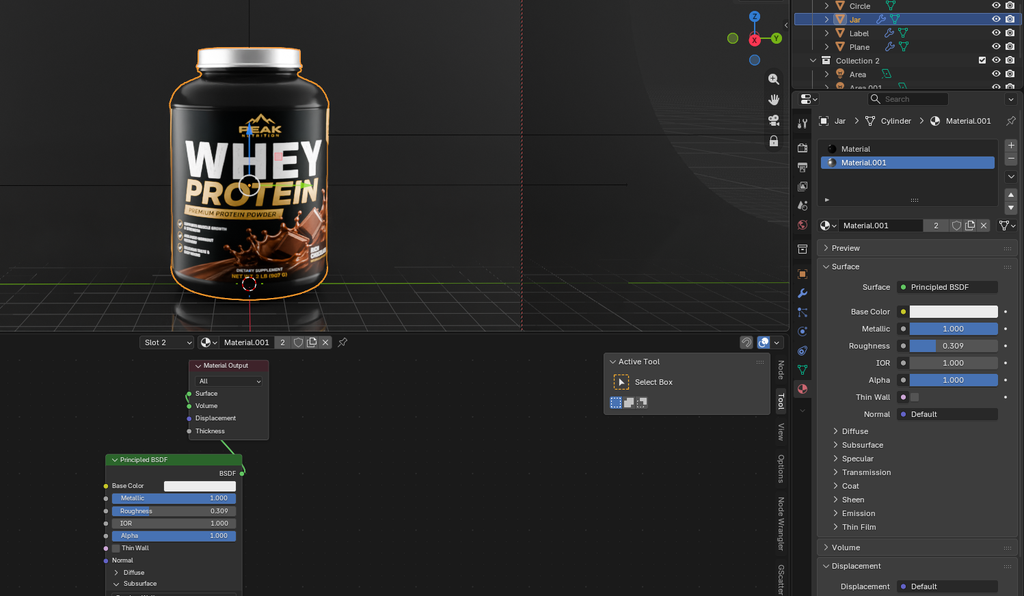Click Cylinder in the properties breadcrumb
This screenshot has height=596, width=1024.
(895, 121)
